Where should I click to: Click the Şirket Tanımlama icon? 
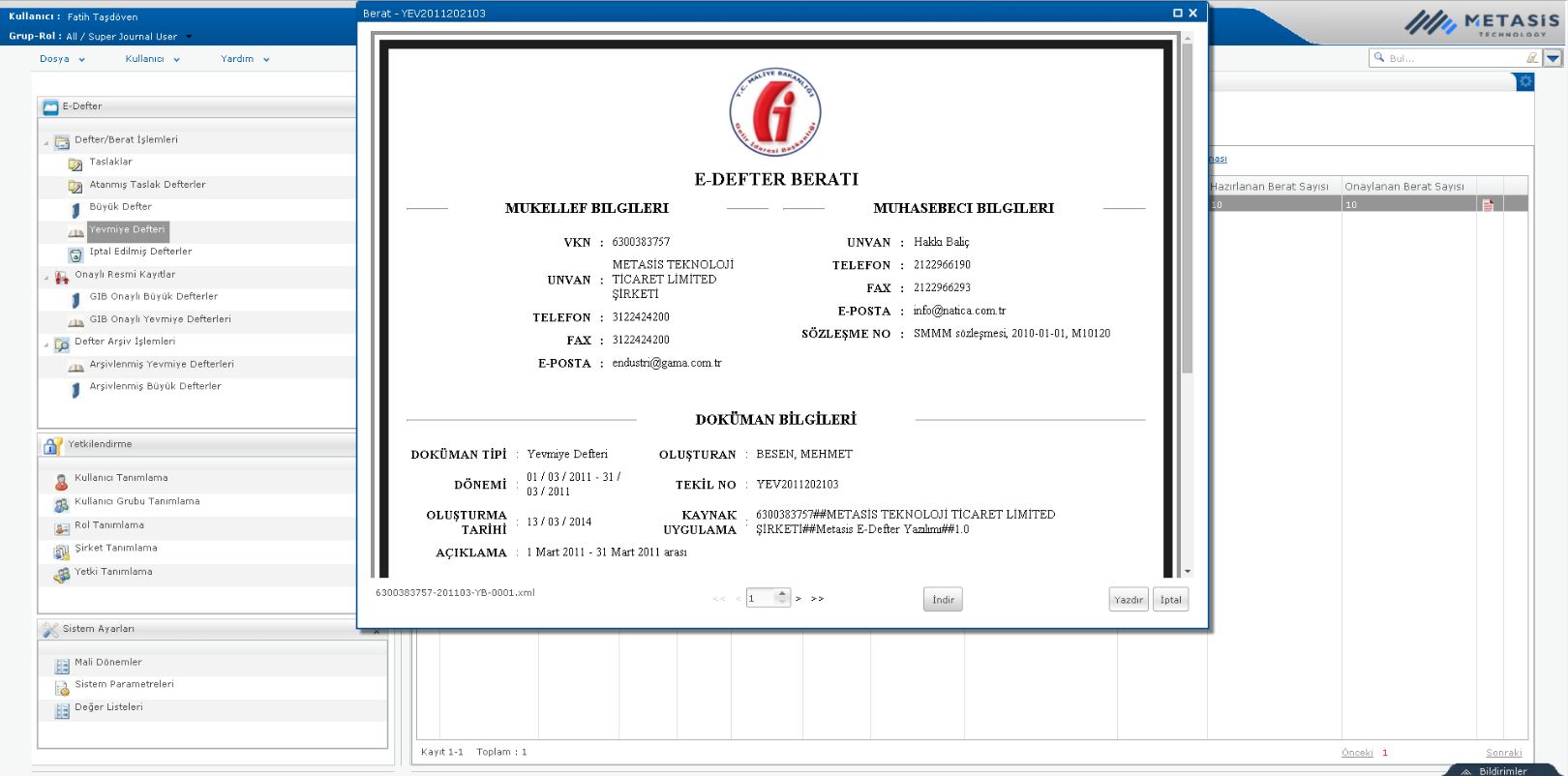click(x=61, y=551)
